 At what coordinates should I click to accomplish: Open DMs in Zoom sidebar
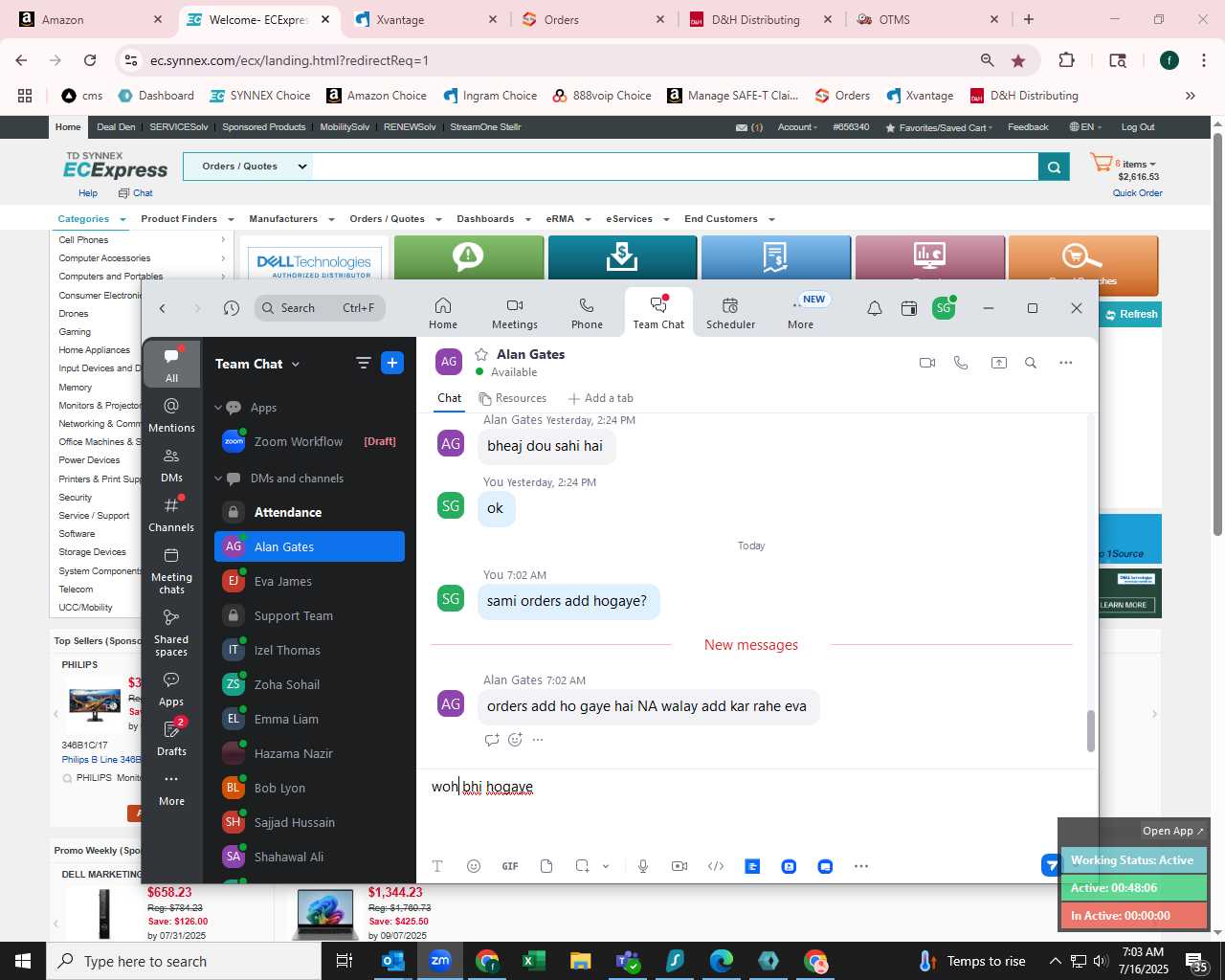171,464
